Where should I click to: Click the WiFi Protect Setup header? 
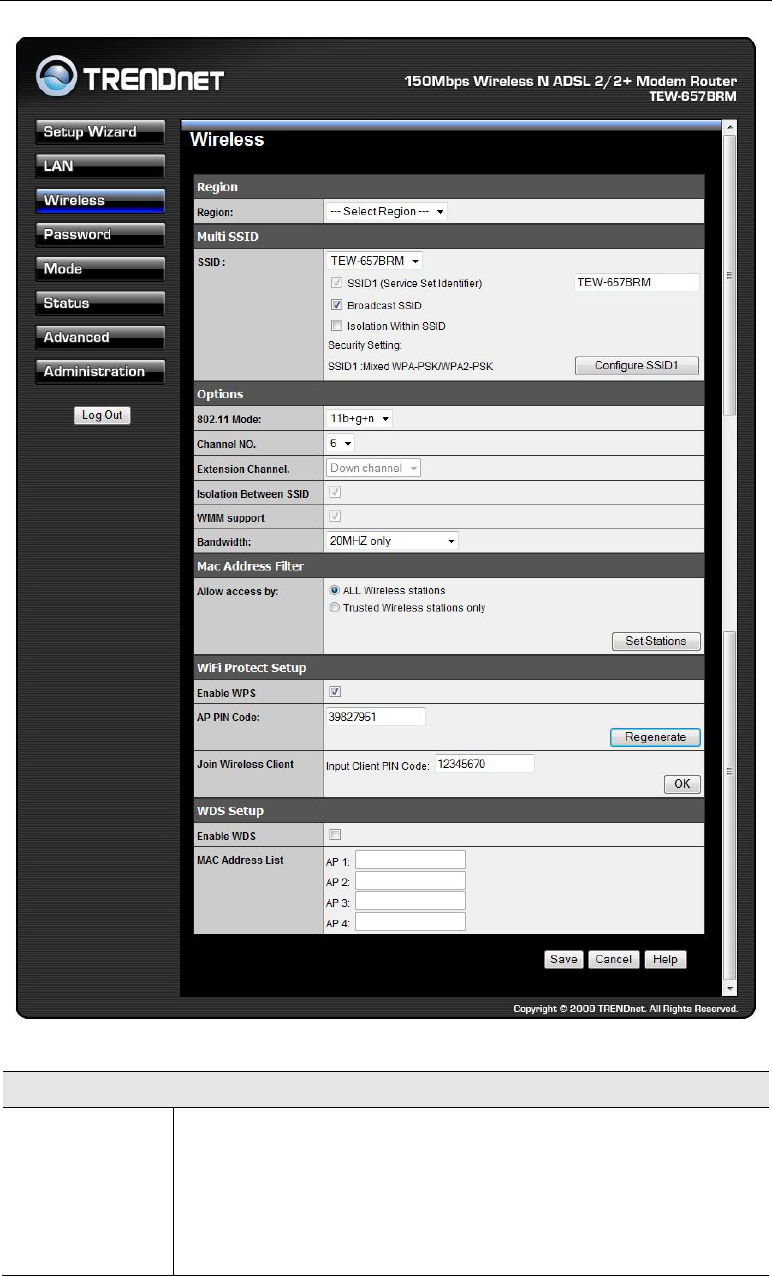pyautogui.click(x=450, y=667)
